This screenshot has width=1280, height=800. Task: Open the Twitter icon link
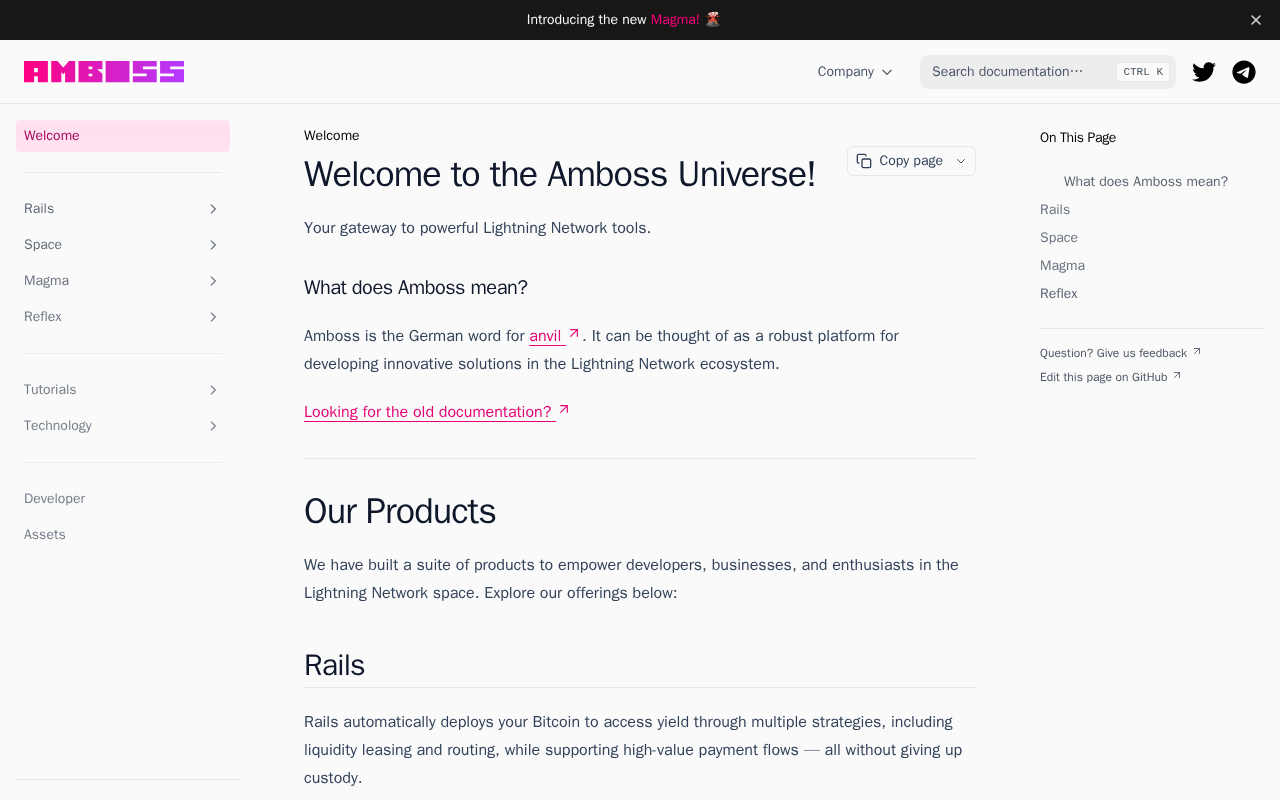click(1204, 72)
